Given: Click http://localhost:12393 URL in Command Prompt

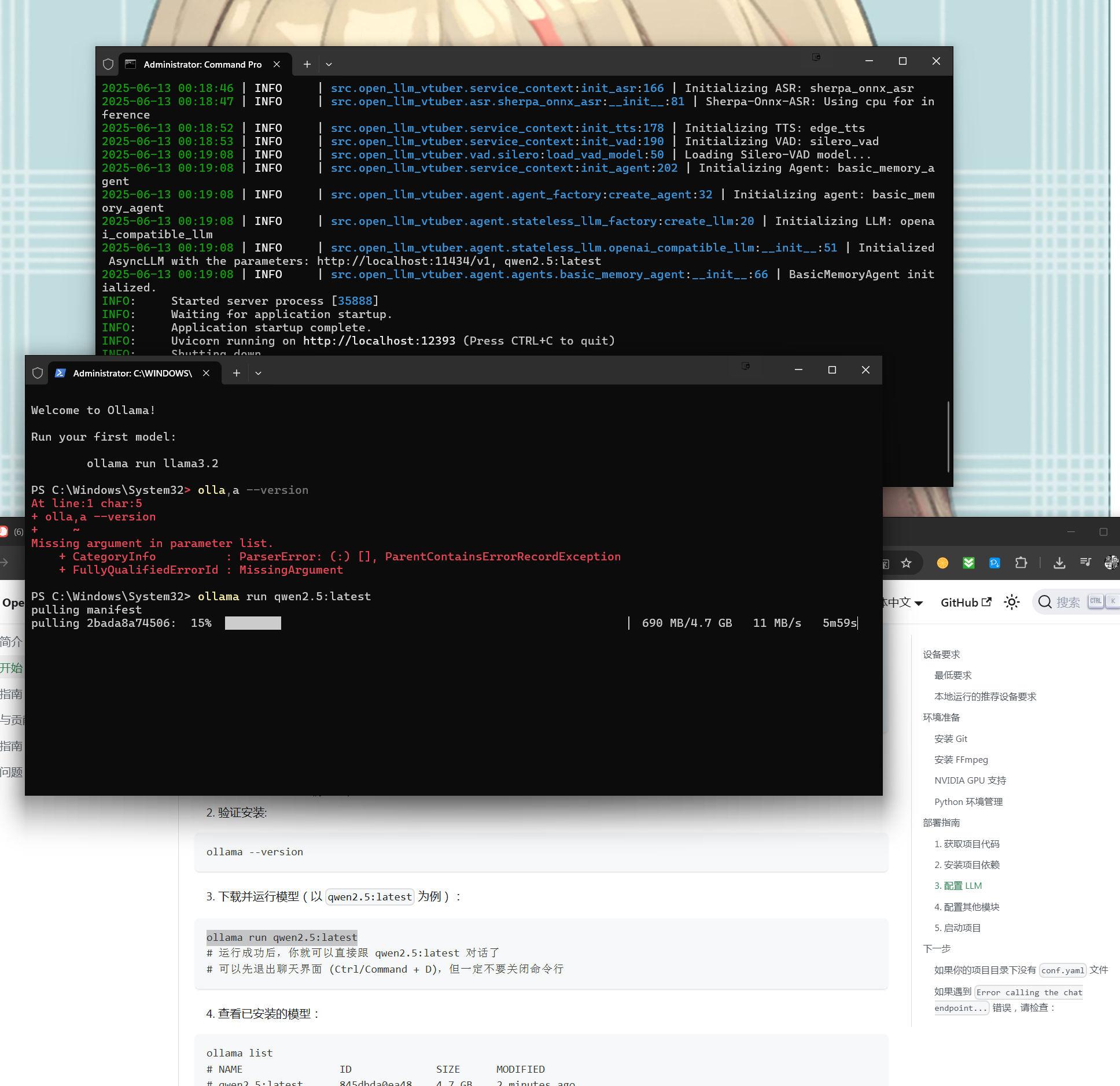Looking at the screenshot, I should pos(379,341).
